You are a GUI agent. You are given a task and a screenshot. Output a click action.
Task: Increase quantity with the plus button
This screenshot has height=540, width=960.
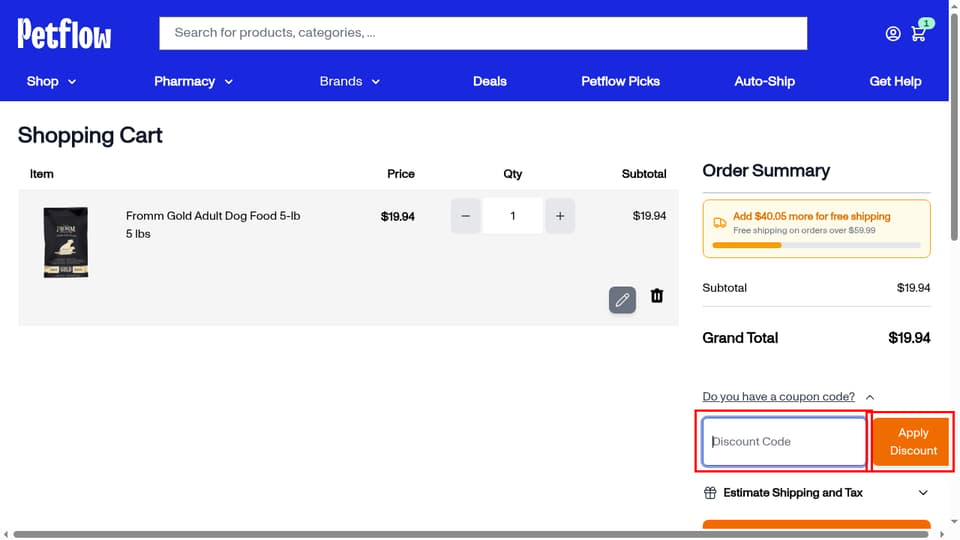560,216
